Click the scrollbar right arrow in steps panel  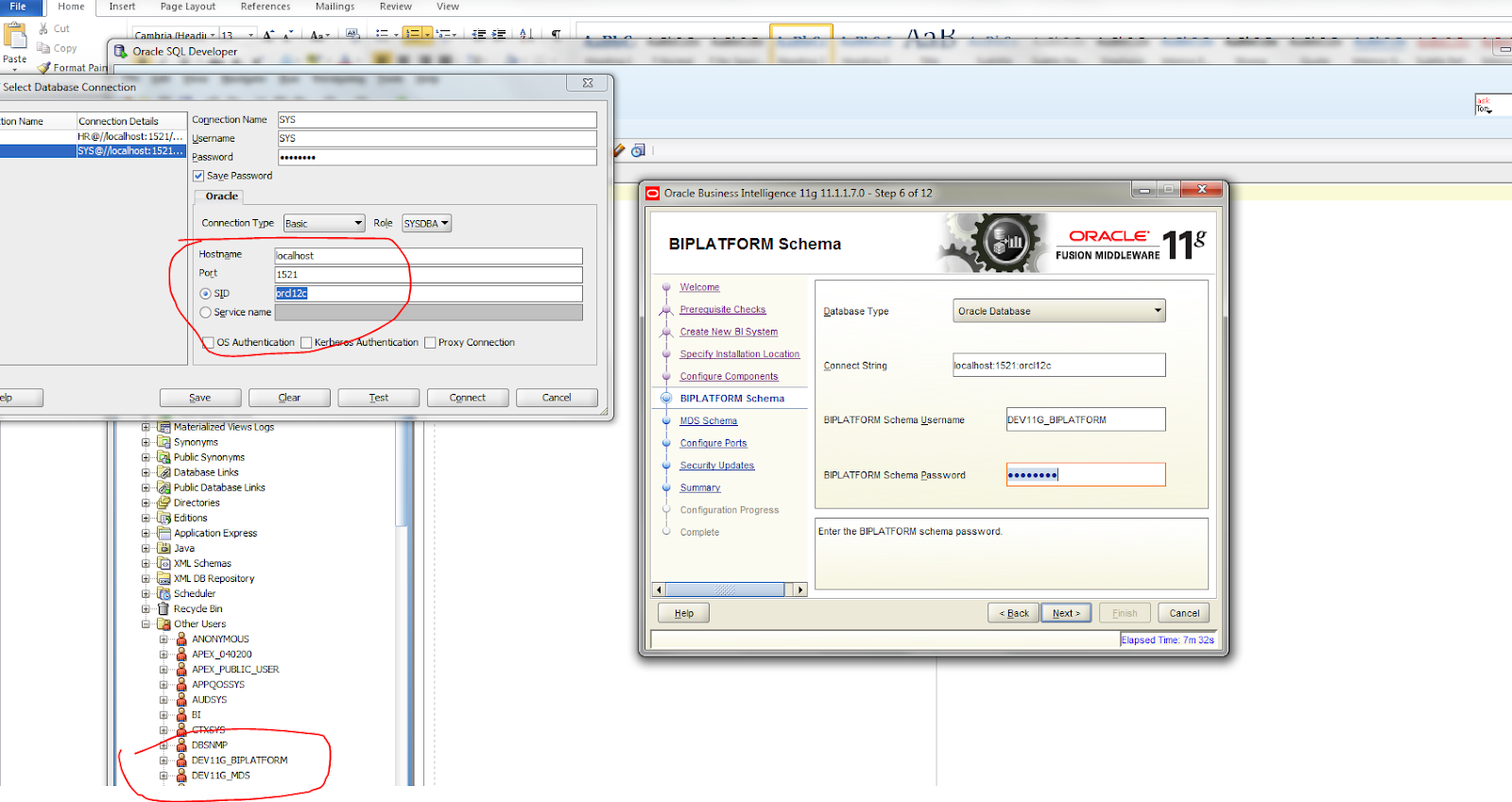coord(800,589)
